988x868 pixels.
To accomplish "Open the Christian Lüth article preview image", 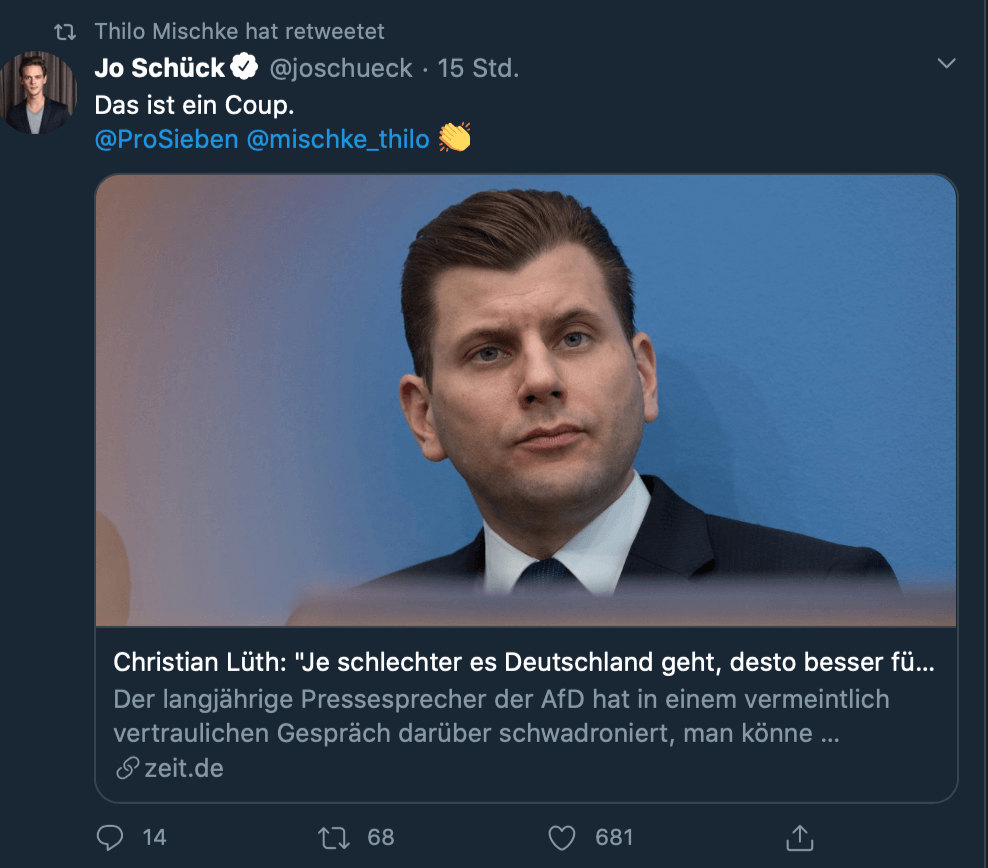I will (x=526, y=400).
